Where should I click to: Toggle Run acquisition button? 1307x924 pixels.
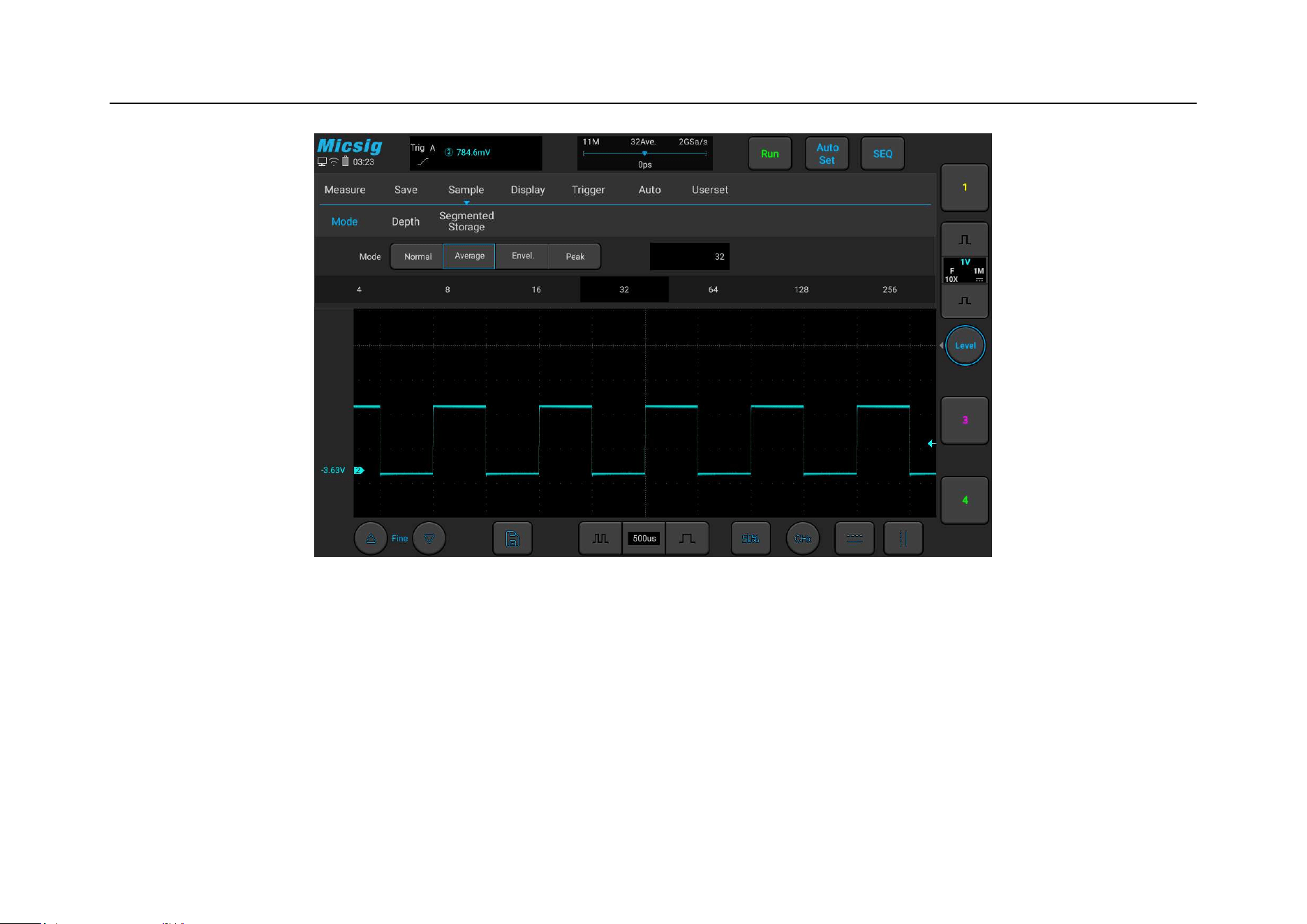click(x=770, y=154)
